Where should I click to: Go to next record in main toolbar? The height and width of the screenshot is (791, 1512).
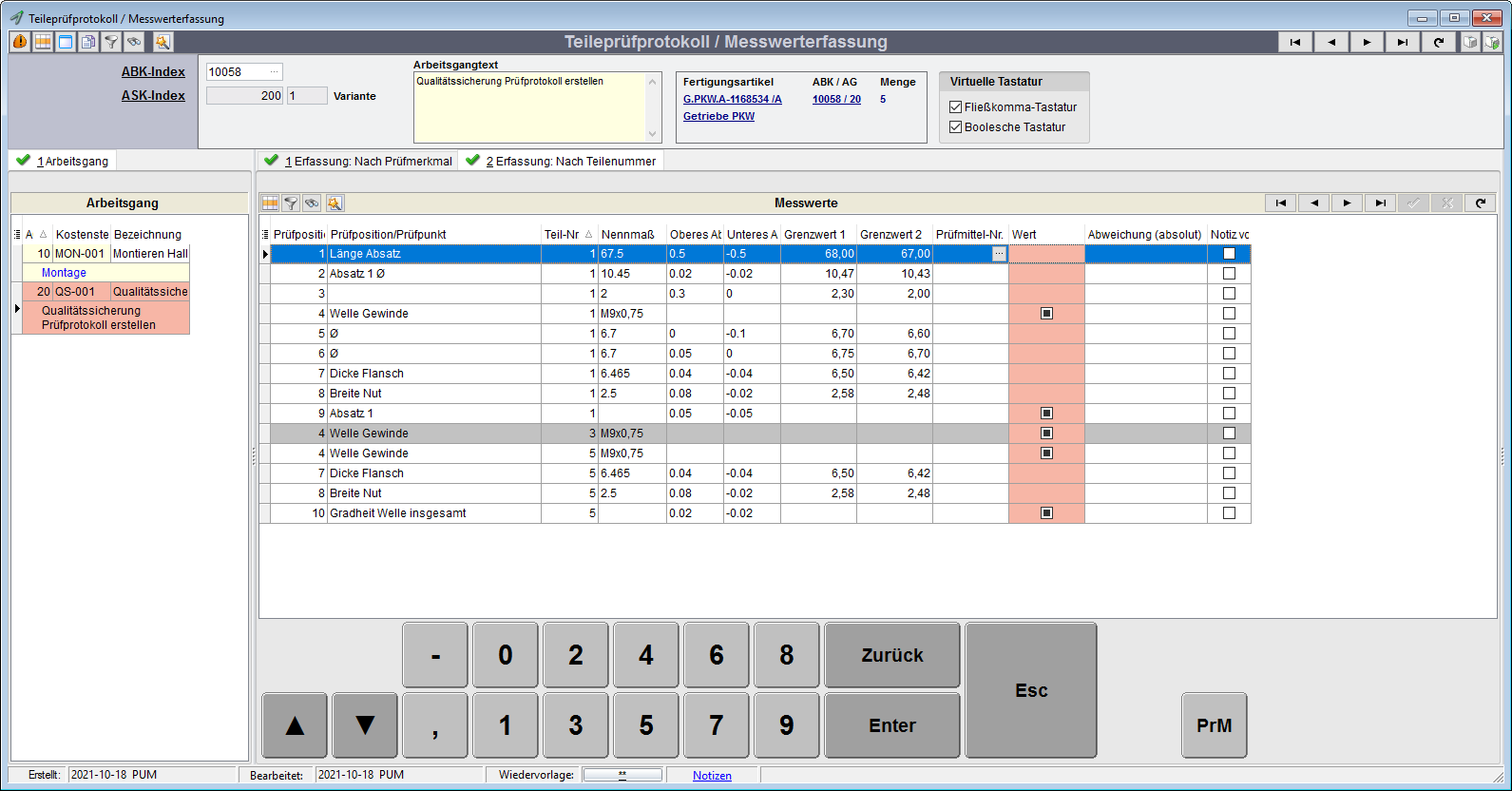[x=1368, y=42]
